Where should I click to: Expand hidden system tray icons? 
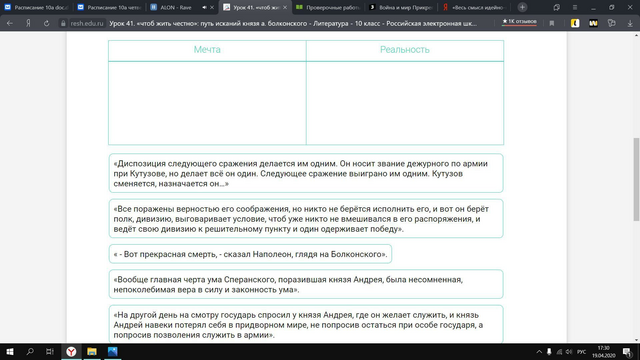(539, 351)
